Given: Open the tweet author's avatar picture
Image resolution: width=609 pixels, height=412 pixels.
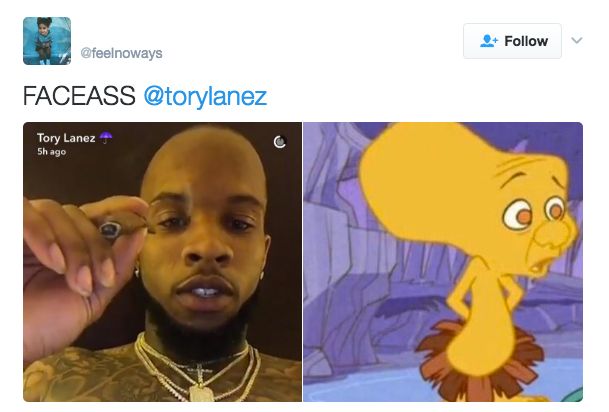Looking at the screenshot, I should point(47,41).
